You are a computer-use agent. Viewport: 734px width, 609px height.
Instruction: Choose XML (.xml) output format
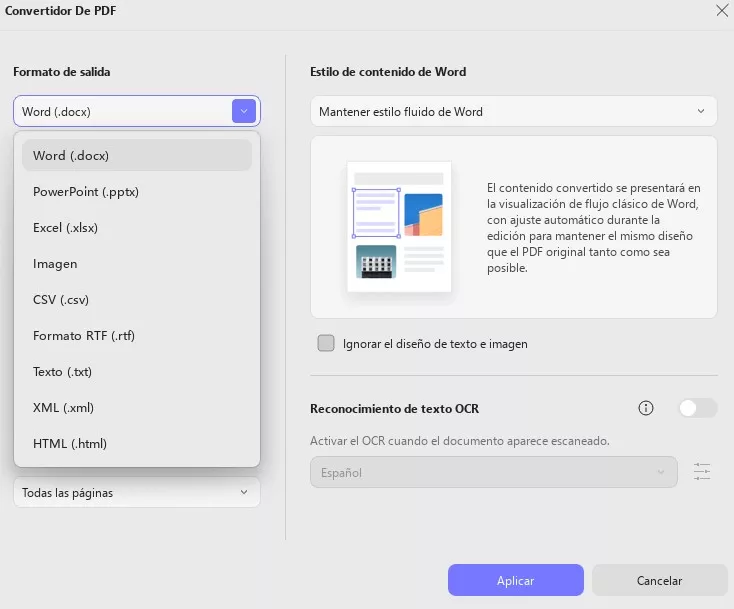(x=137, y=408)
